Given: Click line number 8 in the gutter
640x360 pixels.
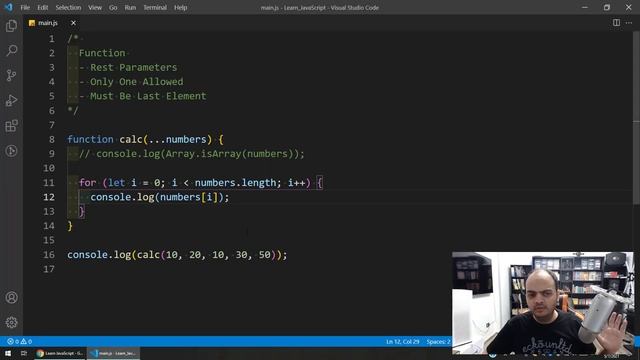Looking at the screenshot, I should coord(51,139).
